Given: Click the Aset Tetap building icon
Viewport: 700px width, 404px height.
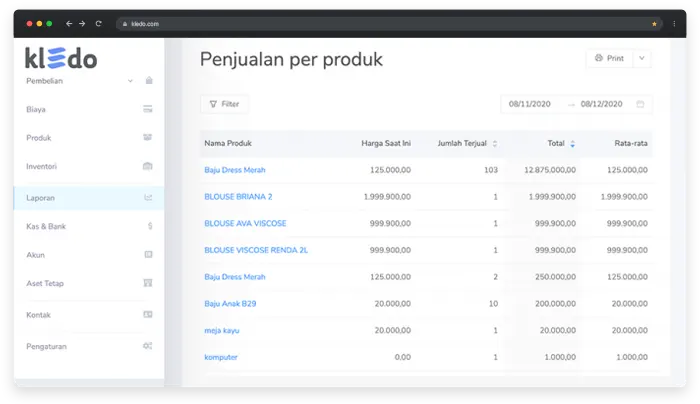Looking at the screenshot, I should click(148, 283).
